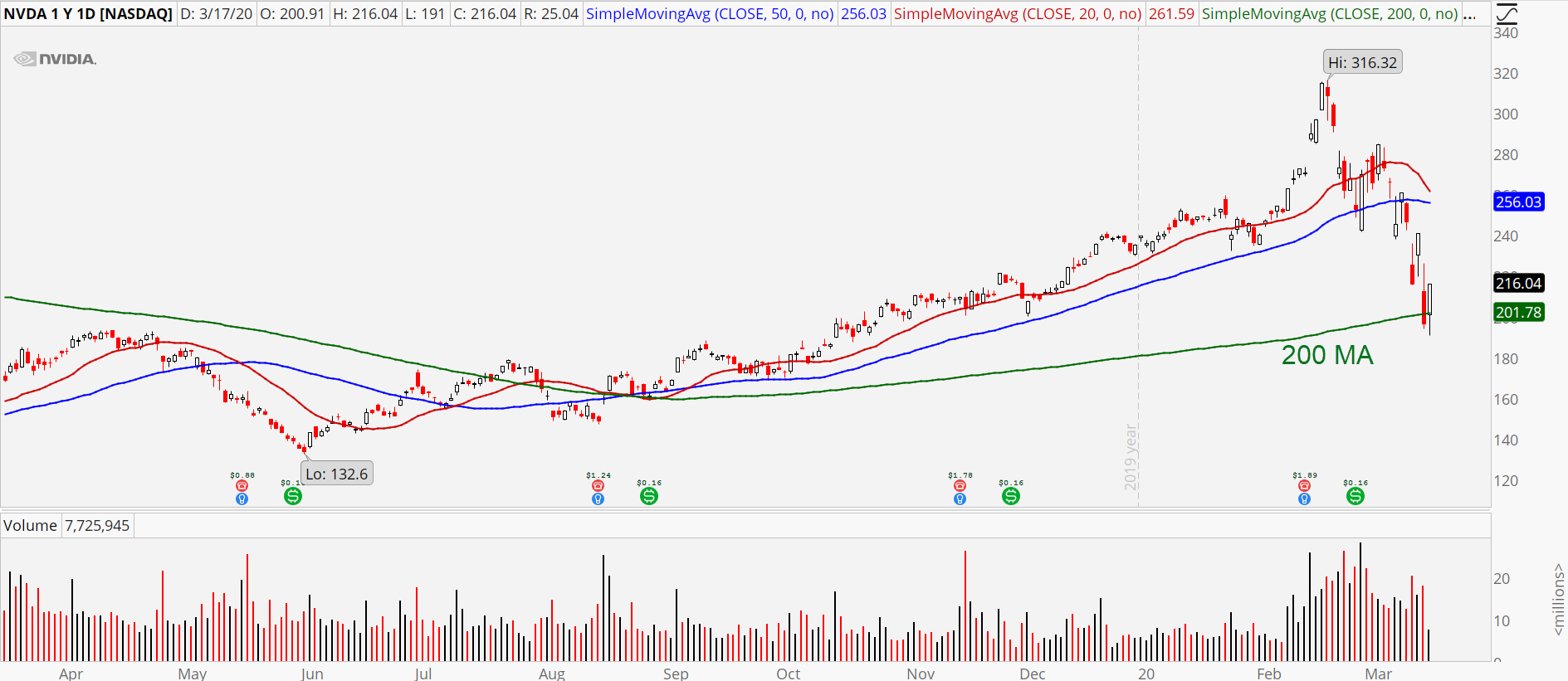Image resolution: width=1568 pixels, height=681 pixels.
Task: Open the blue lightbulb below the $0.88 earnings
Action: [242, 499]
